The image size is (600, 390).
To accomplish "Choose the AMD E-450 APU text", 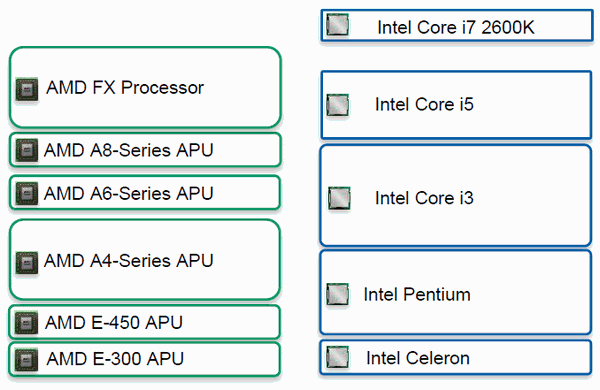I will (114, 323).
